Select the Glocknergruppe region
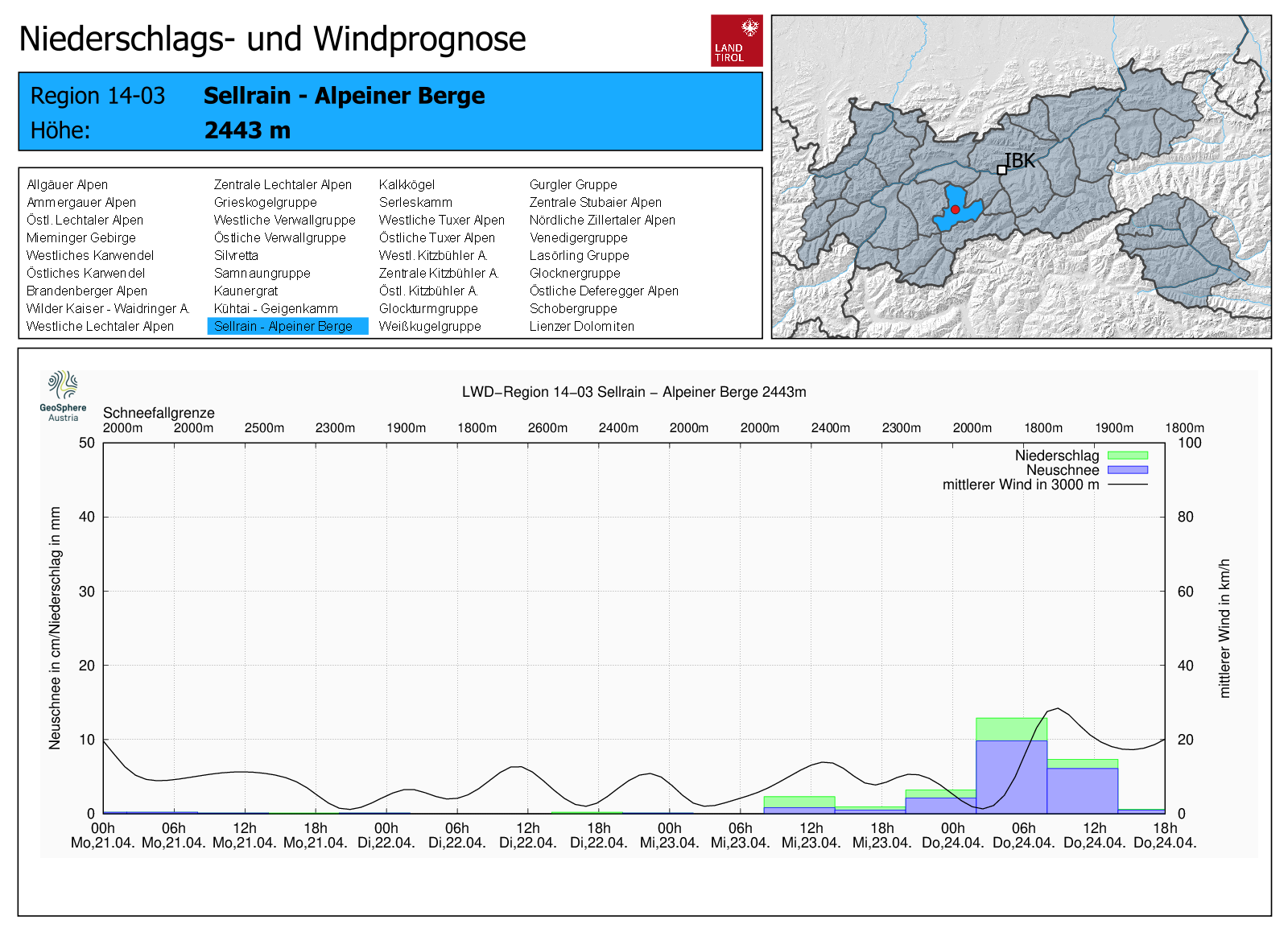Screen dimensions: 1288x928 click(574, 273)
